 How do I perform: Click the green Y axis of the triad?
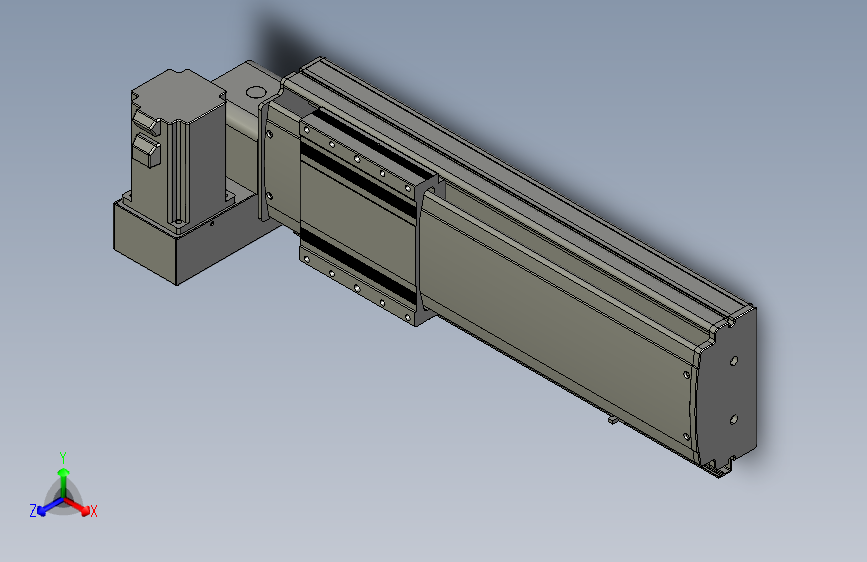(64, 482)
